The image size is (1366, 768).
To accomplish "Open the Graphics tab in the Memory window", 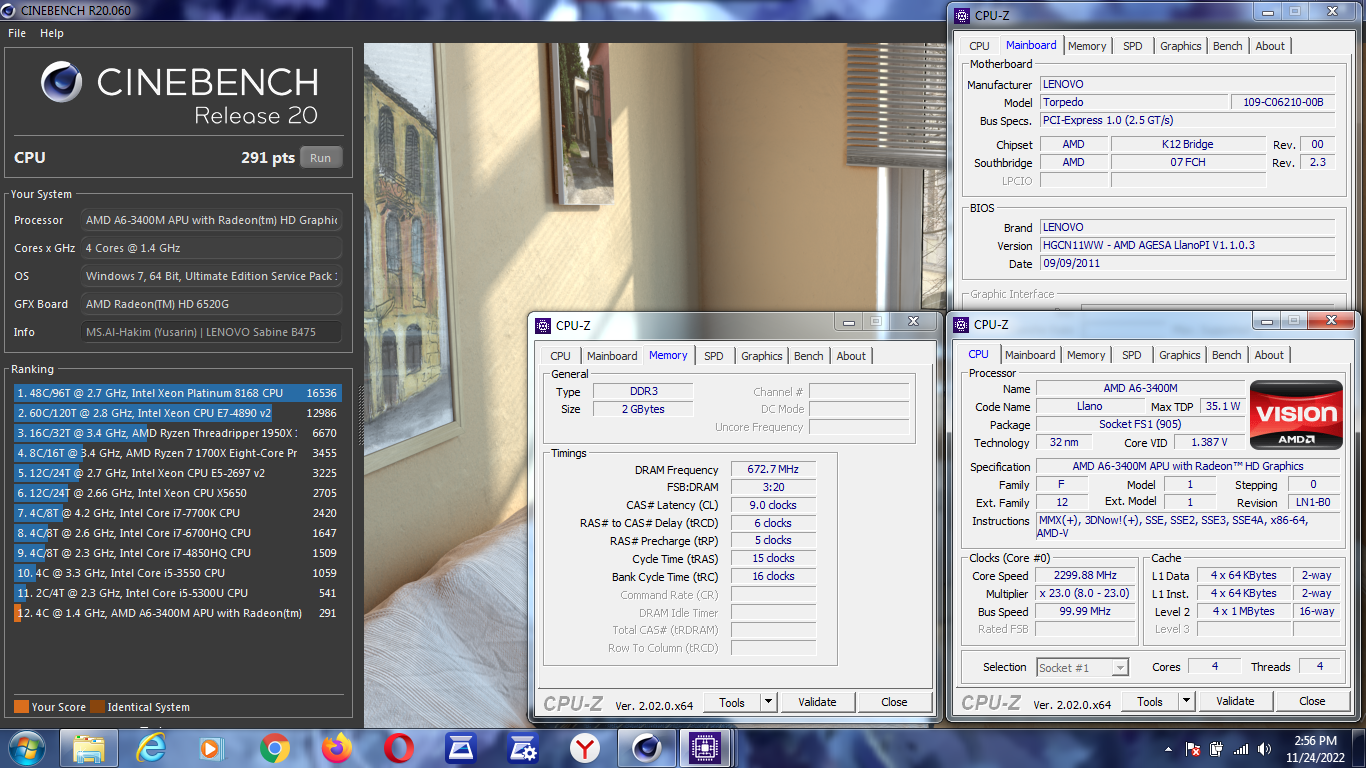I will click(762, 356).
